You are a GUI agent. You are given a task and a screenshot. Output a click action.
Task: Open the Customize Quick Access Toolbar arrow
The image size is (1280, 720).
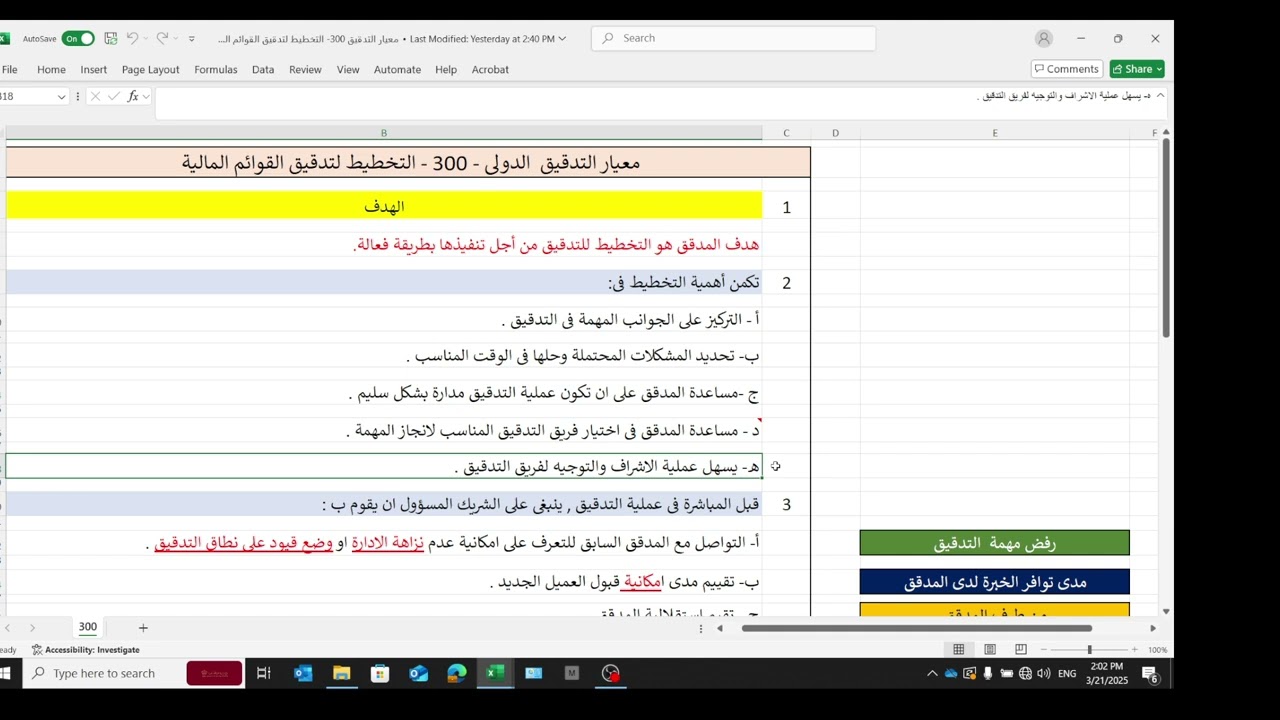pos(192,39)
